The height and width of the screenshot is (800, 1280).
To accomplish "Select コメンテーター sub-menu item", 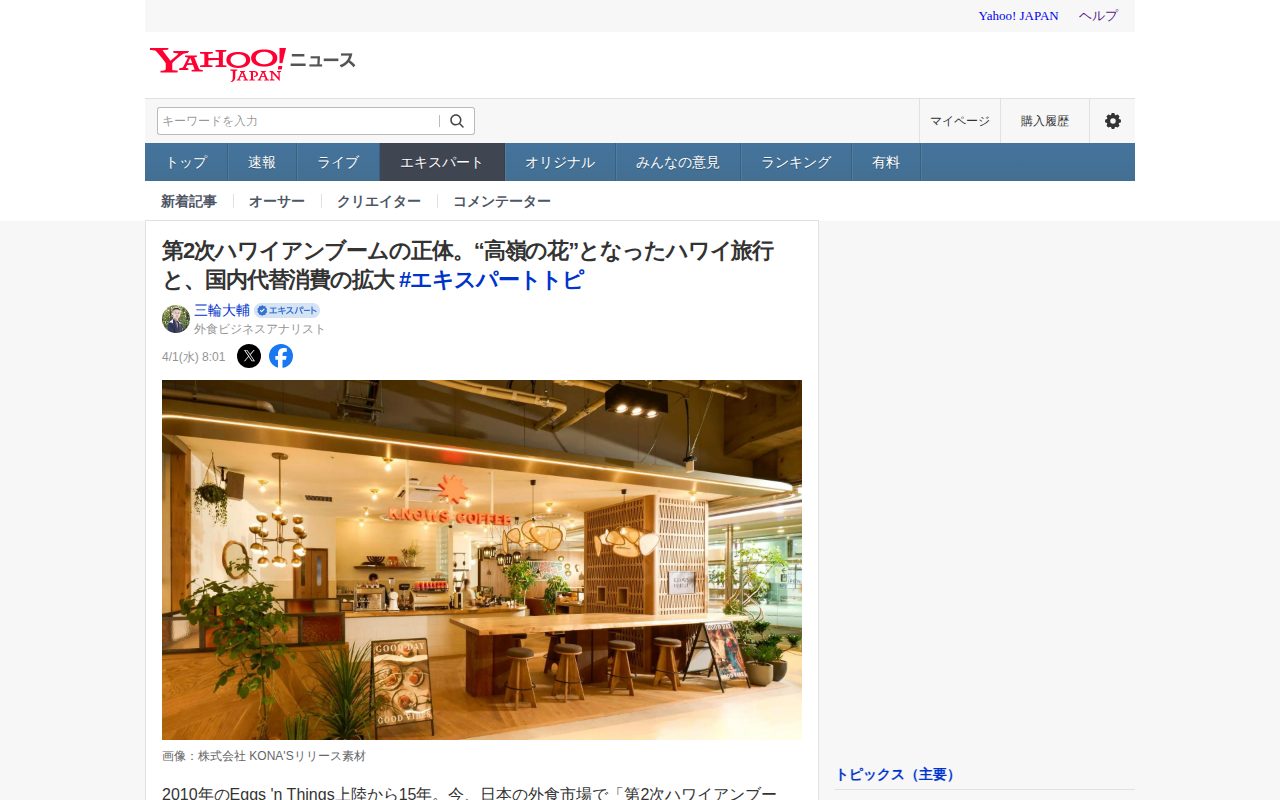I will click(502, 201).
